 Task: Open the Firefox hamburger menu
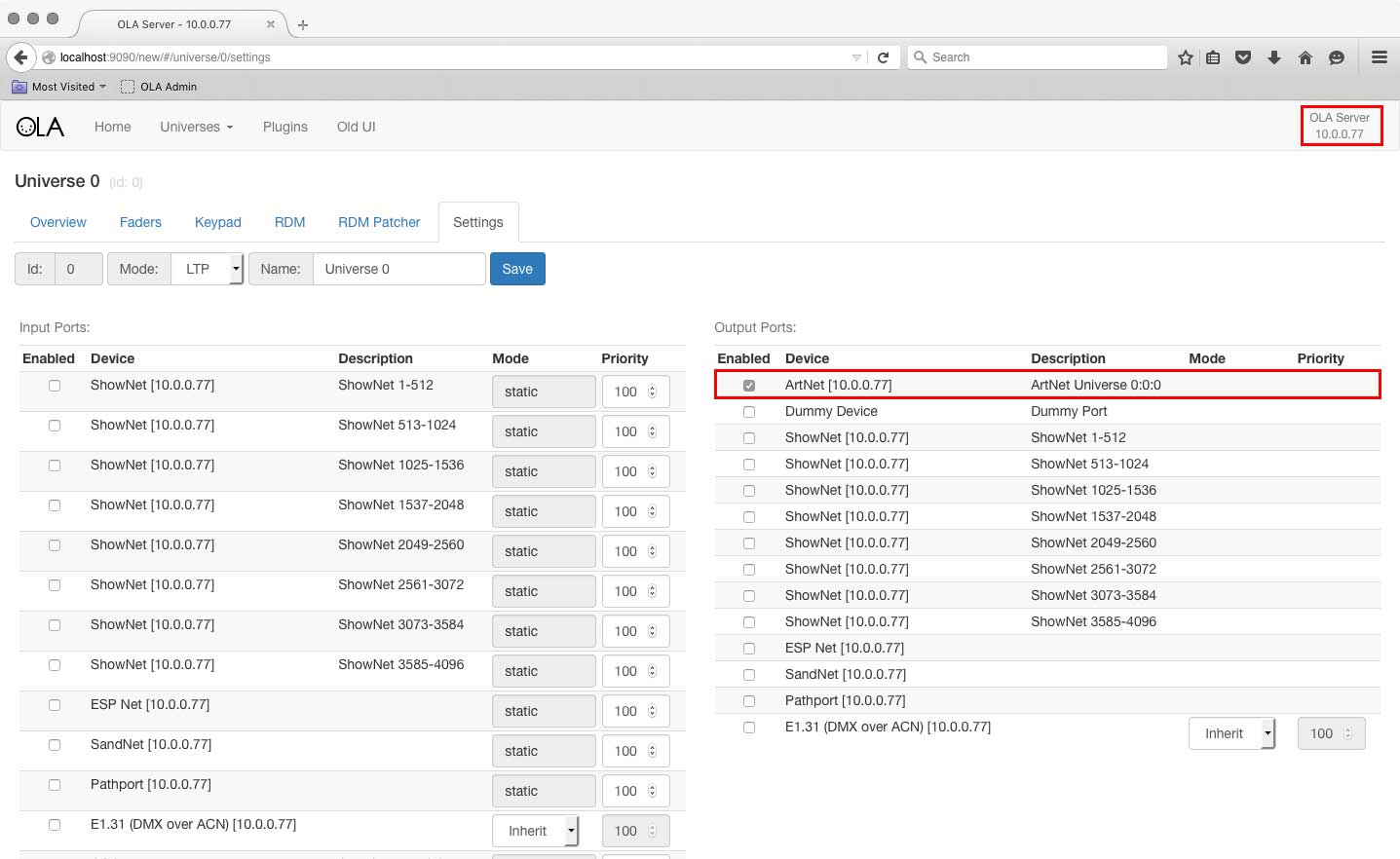[1379, 57]
